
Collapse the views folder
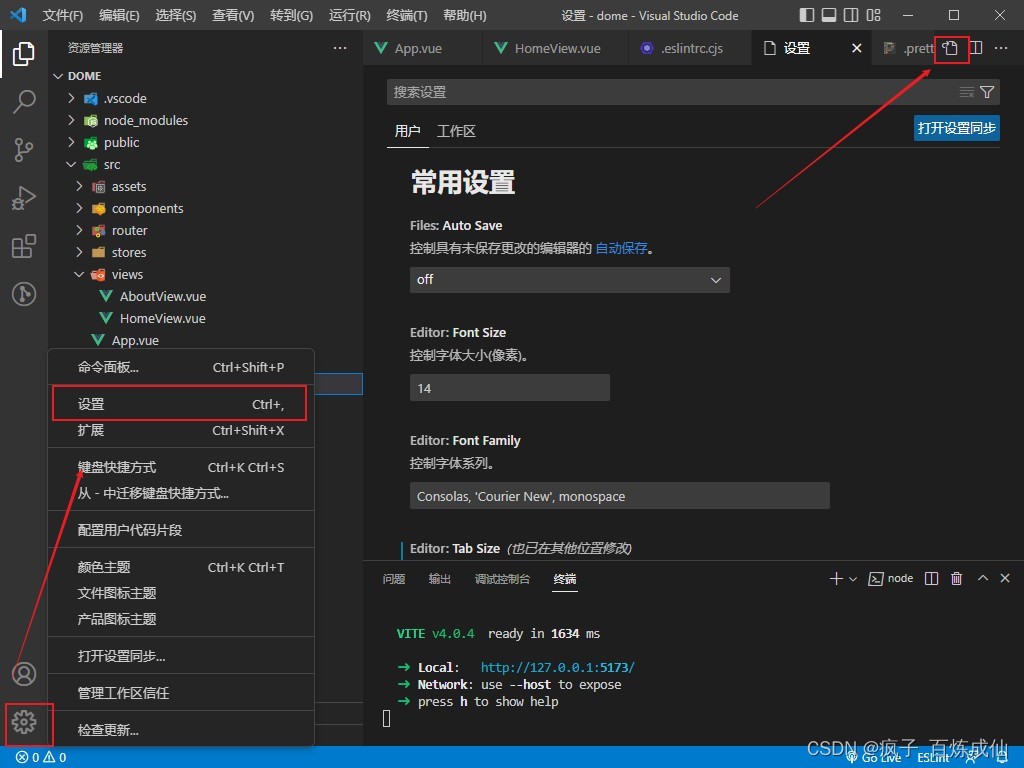point(79,274)
